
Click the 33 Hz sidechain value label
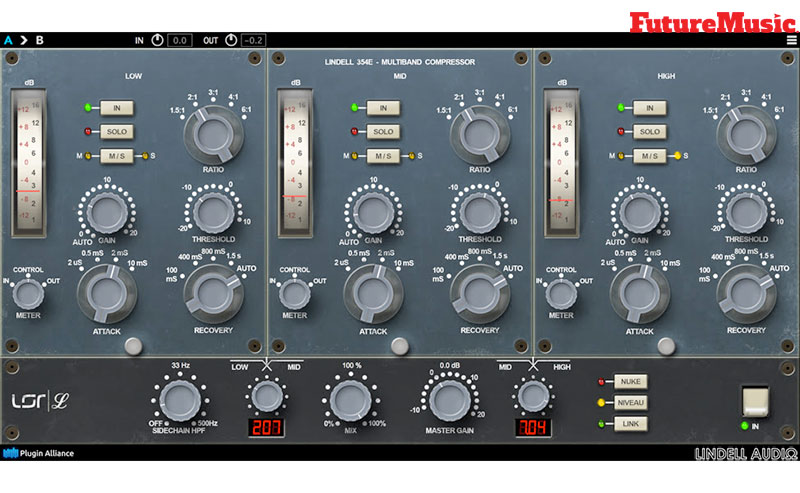[x=181, y=365]
